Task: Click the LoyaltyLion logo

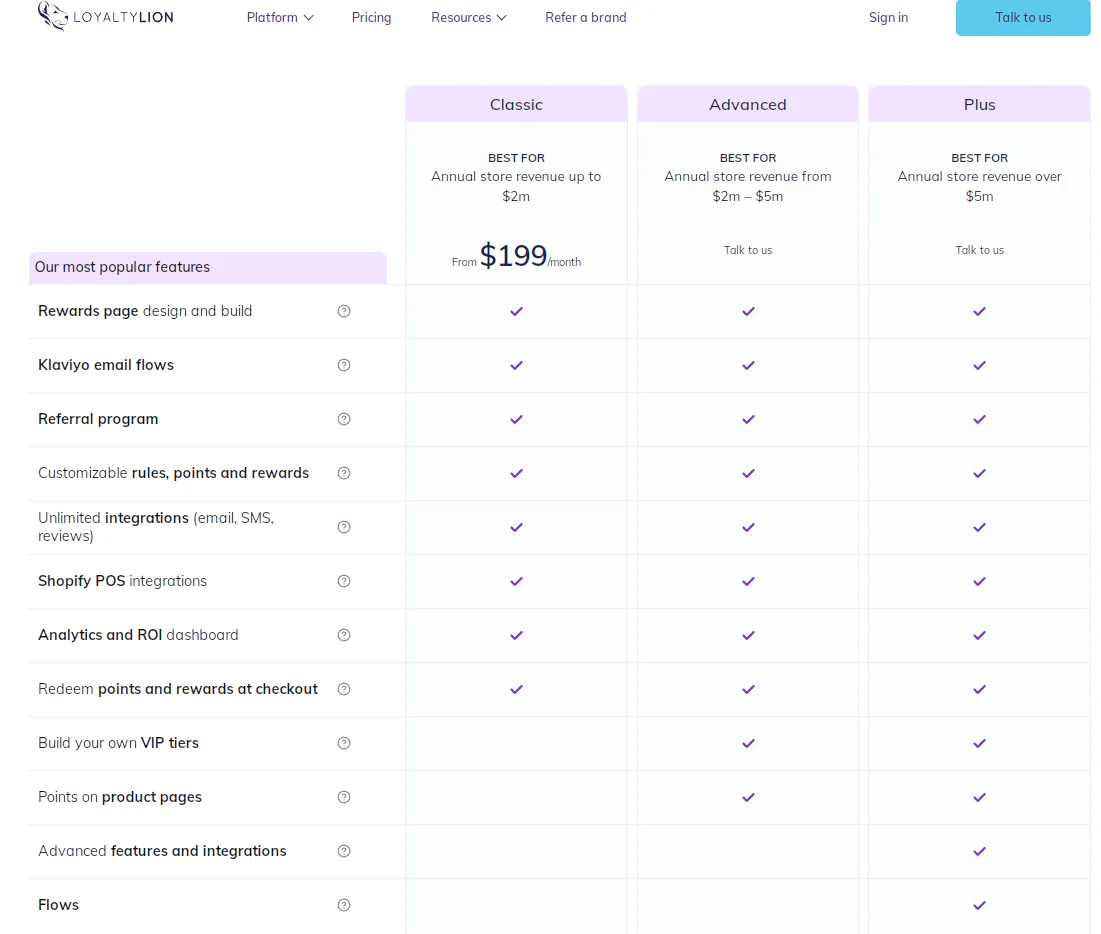Action: tap(105, 16)
